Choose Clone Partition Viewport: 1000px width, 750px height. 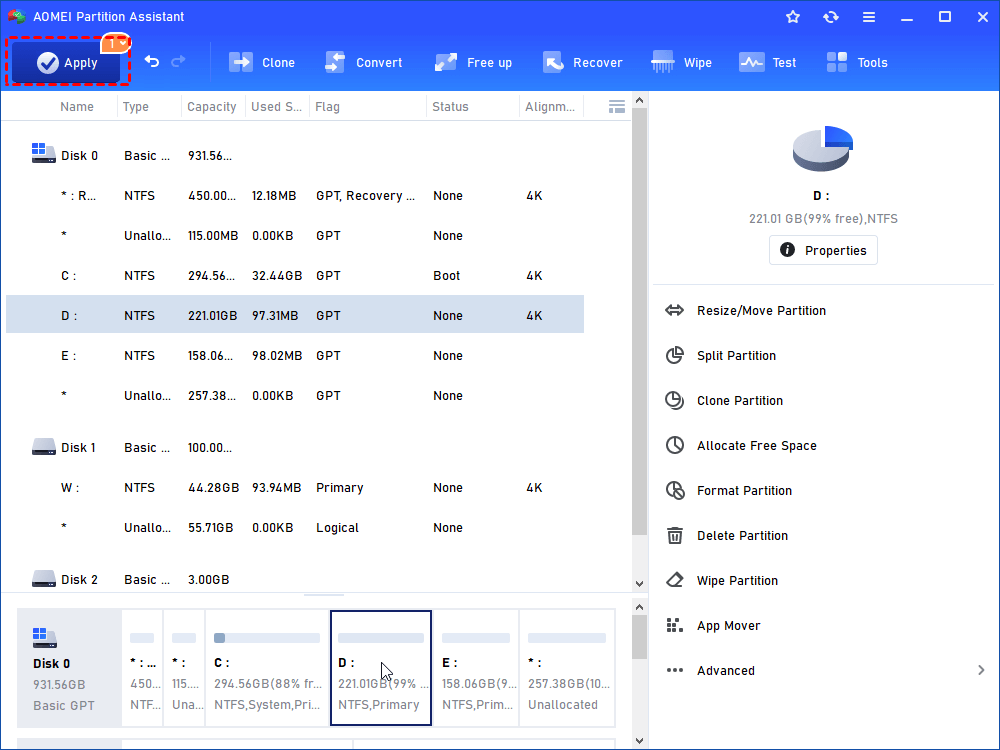[x=724, y=401]
